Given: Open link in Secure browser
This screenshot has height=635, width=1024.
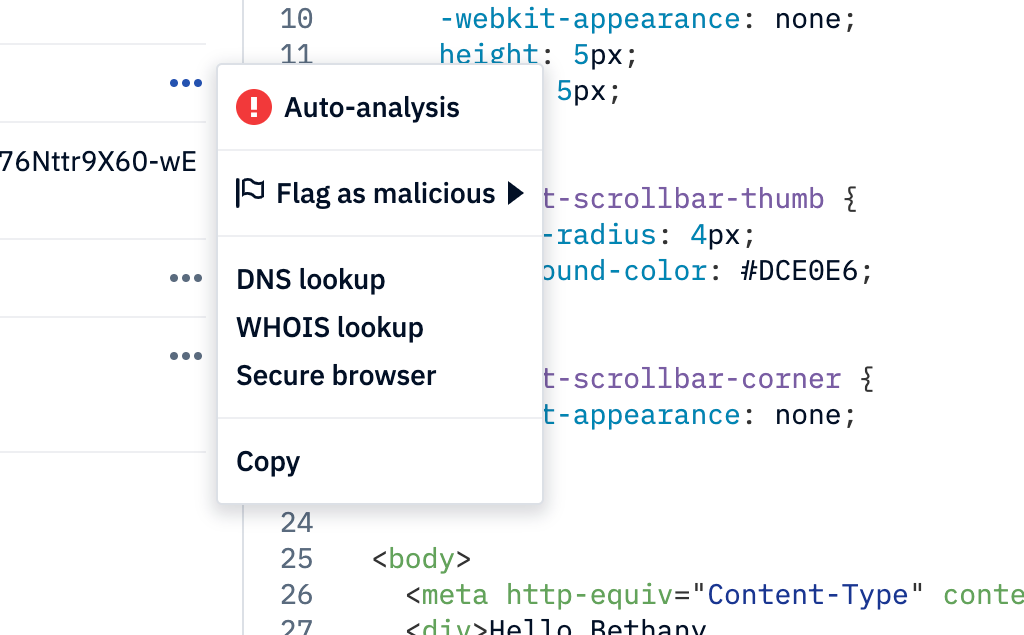Looking at the screenshot, I should click(336, 376).
